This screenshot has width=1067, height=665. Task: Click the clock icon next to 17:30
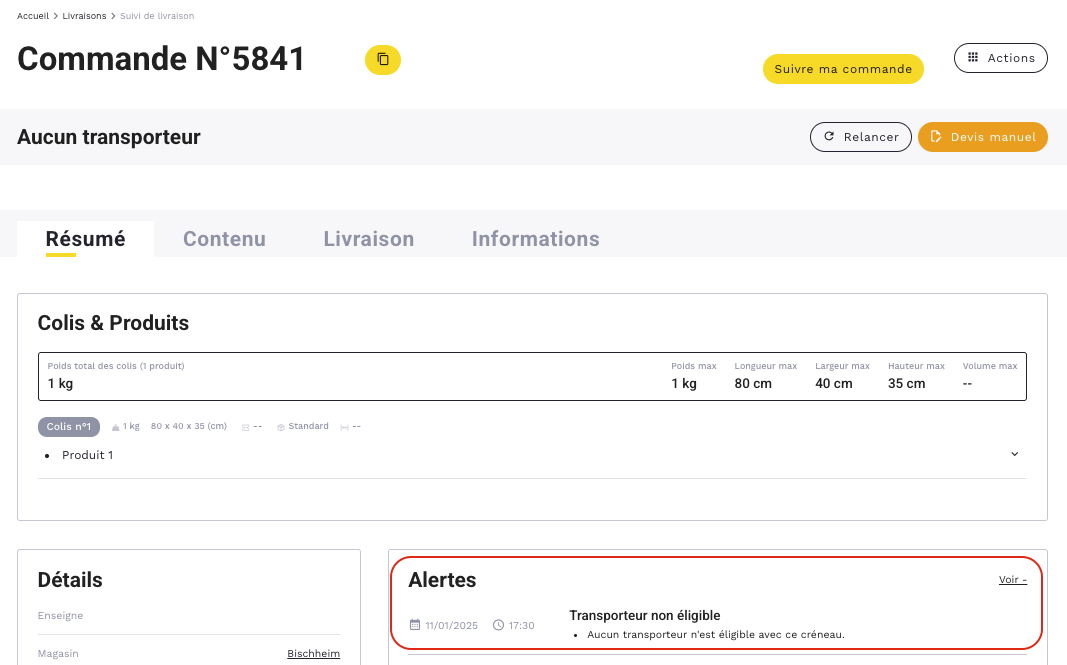click(x=498, y=625)
